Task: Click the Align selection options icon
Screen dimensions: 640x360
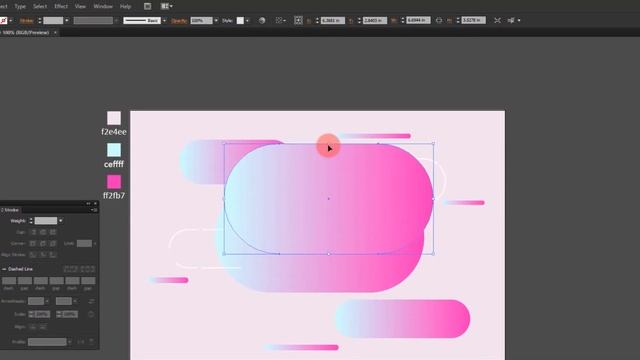Action: coord(279,20)
